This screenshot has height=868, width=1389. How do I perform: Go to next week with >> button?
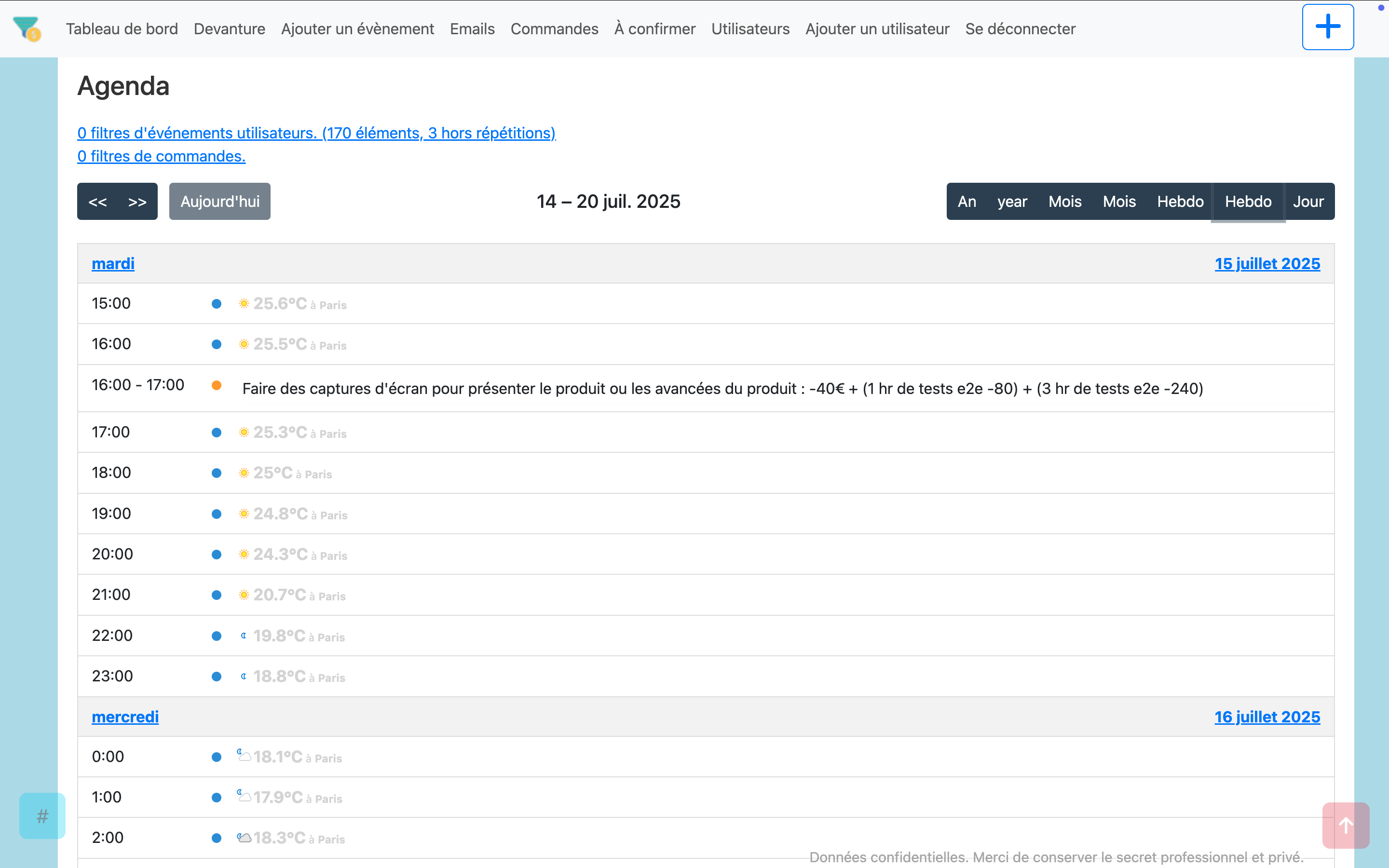point(137,202)
